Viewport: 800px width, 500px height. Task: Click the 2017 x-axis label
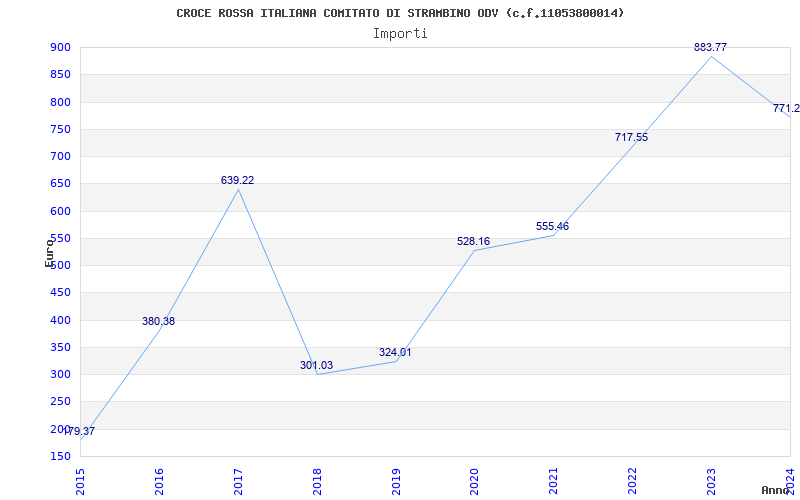click(x=238, y=482)
